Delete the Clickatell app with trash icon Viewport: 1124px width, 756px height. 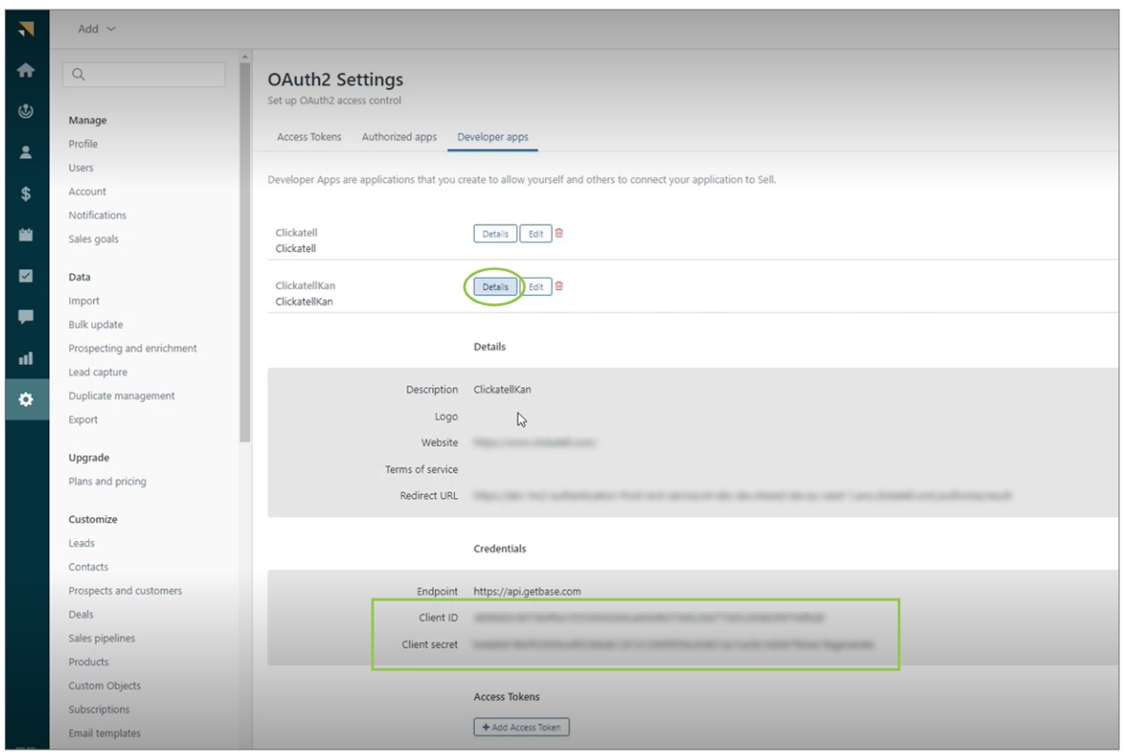559,233
